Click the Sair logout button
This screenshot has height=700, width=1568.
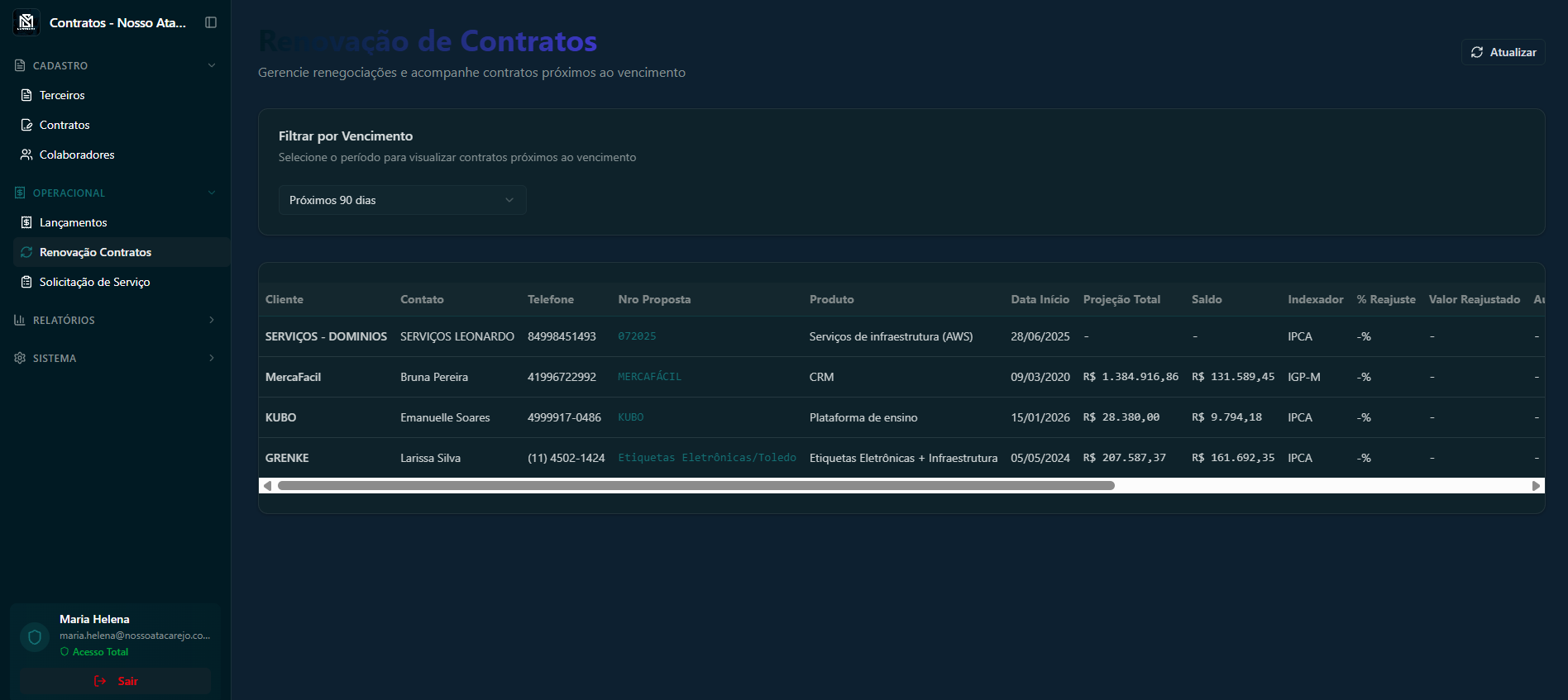tap(115, 681)
